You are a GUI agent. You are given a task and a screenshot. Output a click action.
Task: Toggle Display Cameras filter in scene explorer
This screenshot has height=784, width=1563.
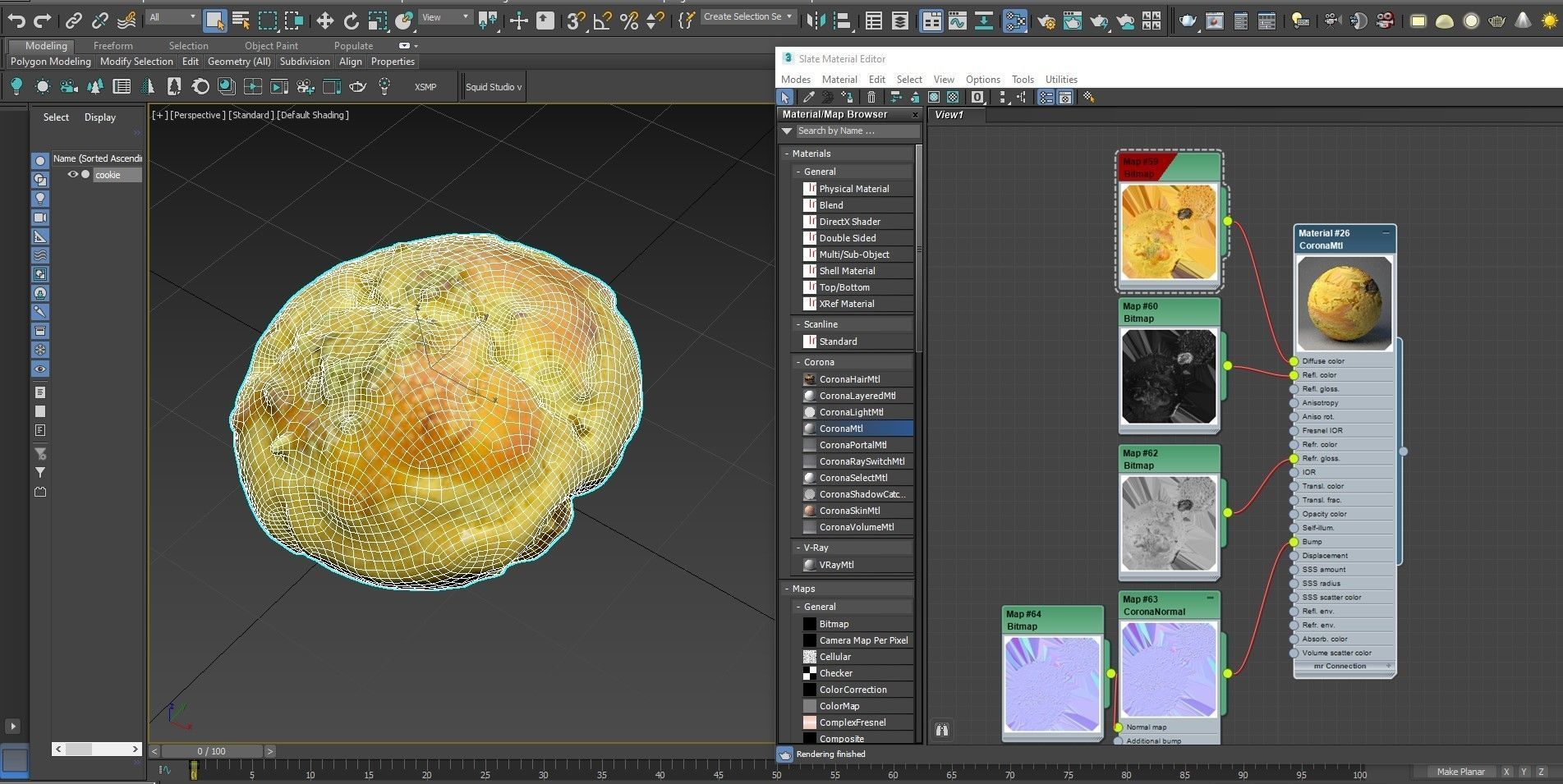(x=39, y=218)
